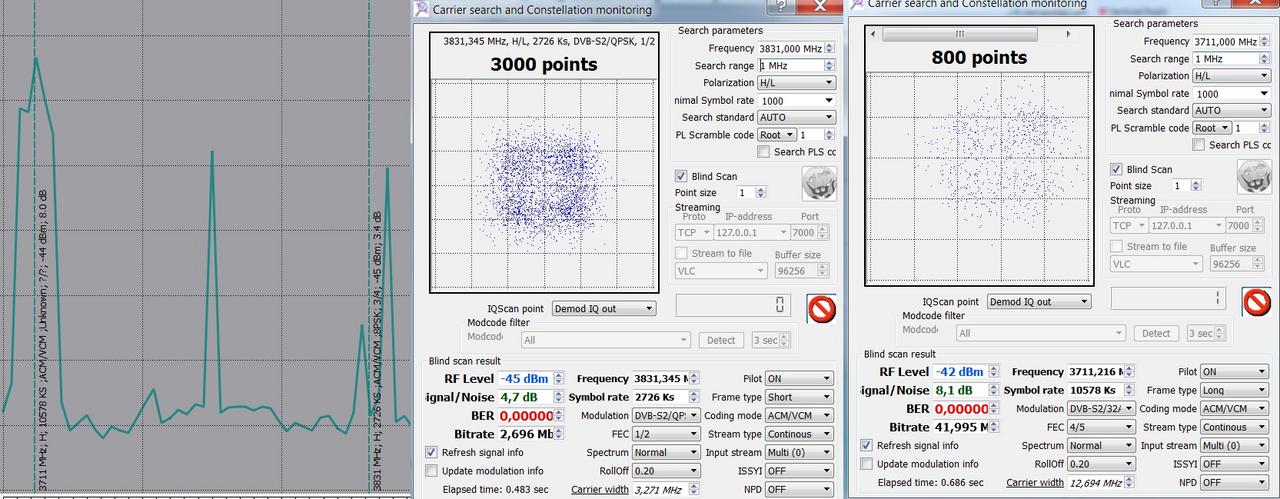Click the Carrier width 3,271 MHz stepper
The height and width of the screenshot is (499, 1280).
pos(693,490)
